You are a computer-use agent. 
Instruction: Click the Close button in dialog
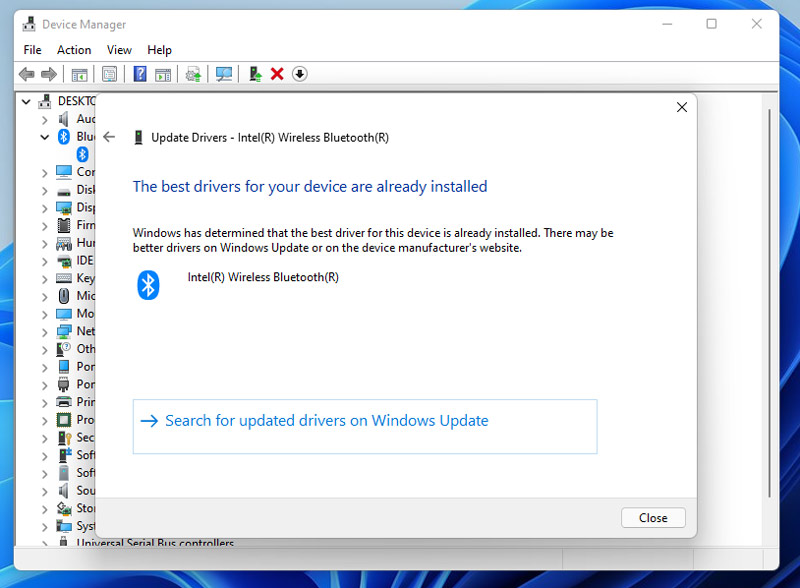point(653,518)
